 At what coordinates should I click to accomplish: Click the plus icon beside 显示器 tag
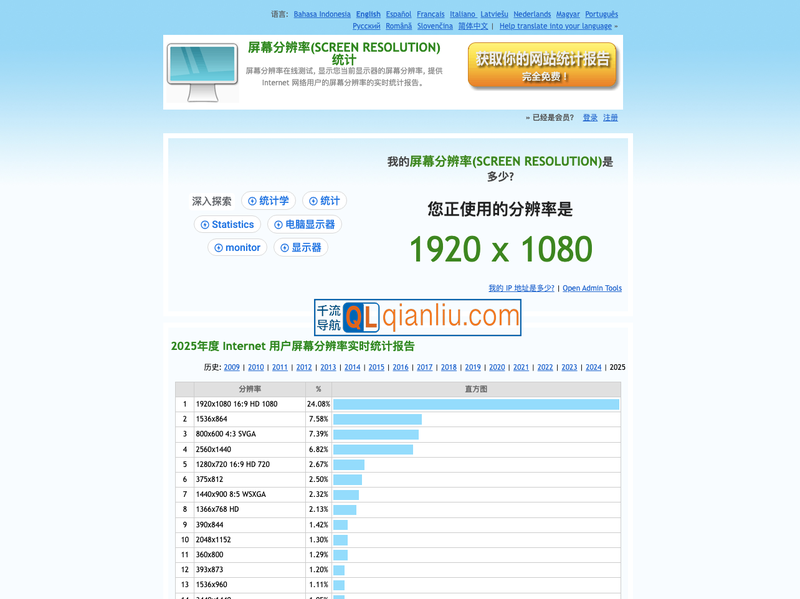click(285, 247)
